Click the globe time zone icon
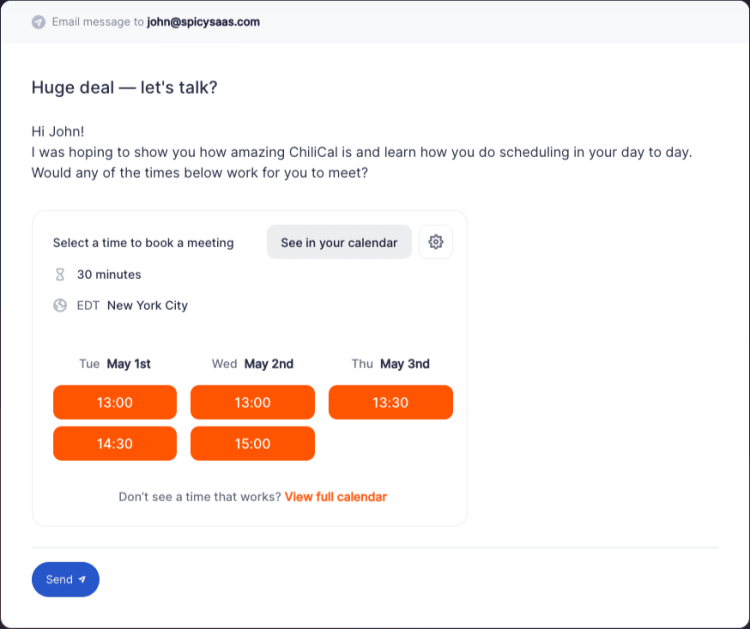The image size is (750, 629). coord(60,305)
